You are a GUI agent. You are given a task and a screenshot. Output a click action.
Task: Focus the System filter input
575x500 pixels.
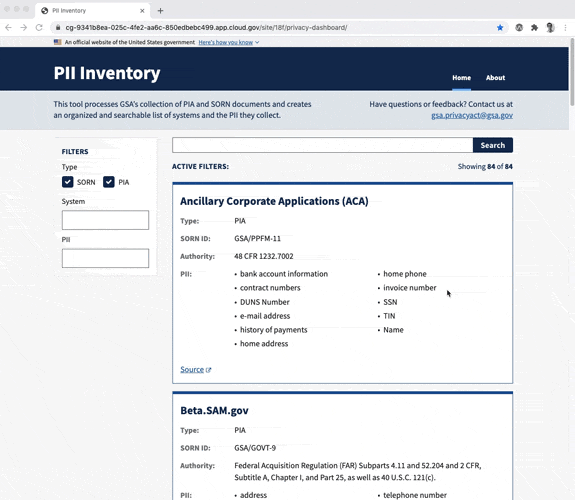point(105,220)
